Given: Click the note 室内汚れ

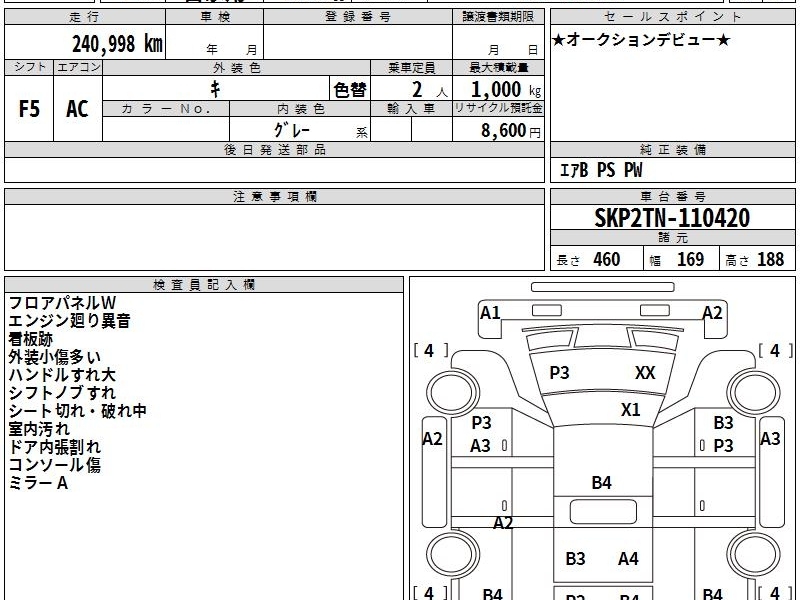Looking at the screenshot, I should tap(39, 429).
